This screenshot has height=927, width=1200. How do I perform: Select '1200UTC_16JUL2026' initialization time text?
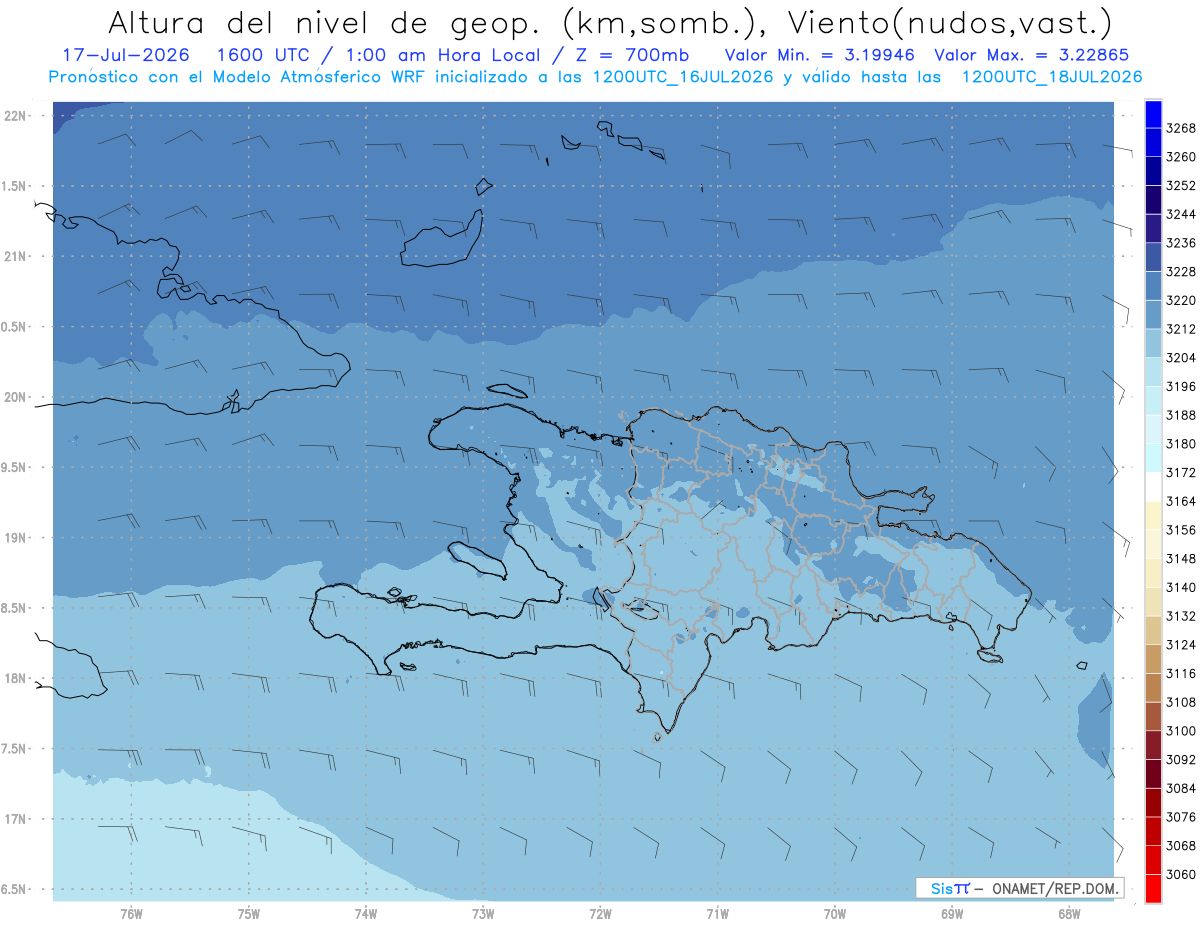point(681,77)
